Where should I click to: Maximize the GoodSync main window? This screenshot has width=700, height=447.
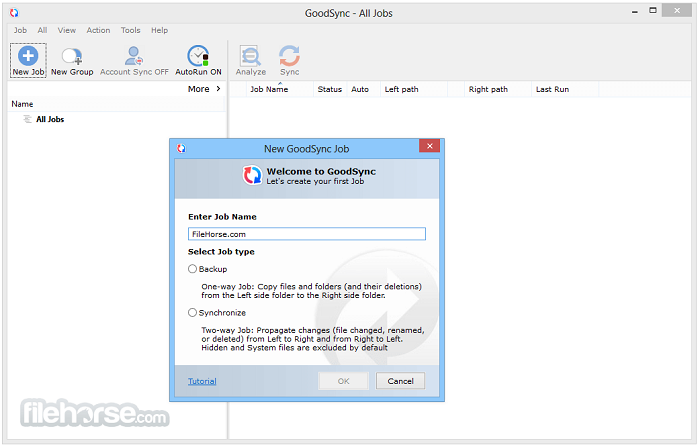[653, 10]
